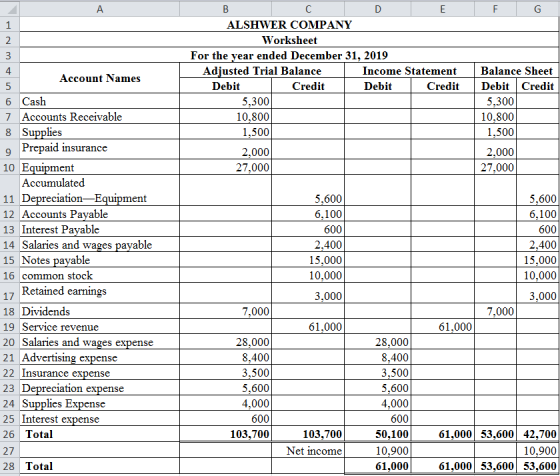This screenshot has width=560, height=476.
Task: Click Service revenue 61,000 in Income Statement credit
Action: 442,327
